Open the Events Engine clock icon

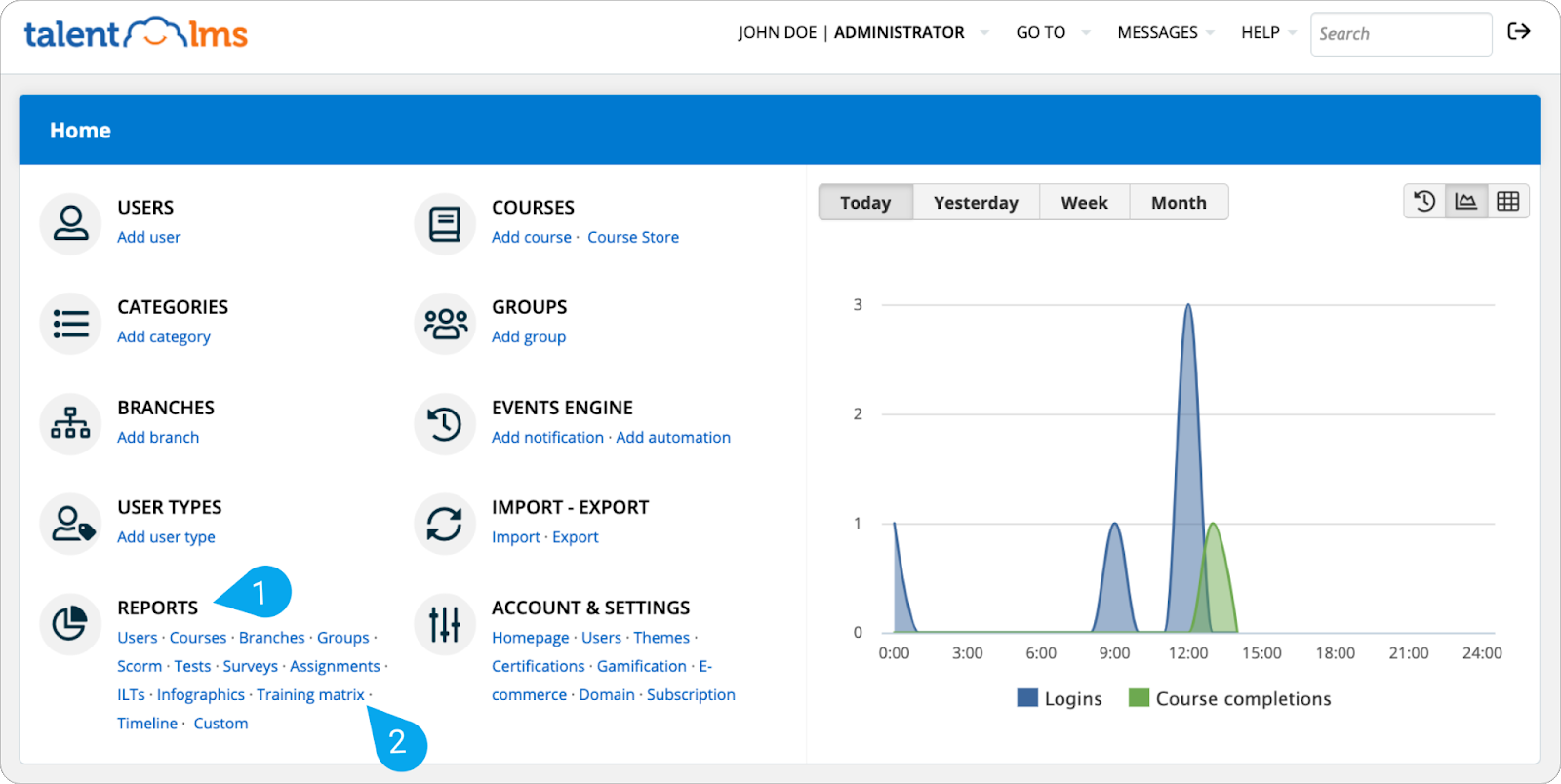[x=445, y=424]
